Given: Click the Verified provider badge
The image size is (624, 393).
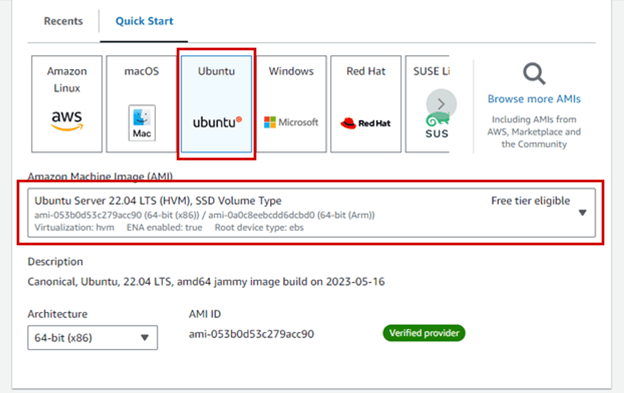Looking at the screenshot, I should click(x=424, y=333).
